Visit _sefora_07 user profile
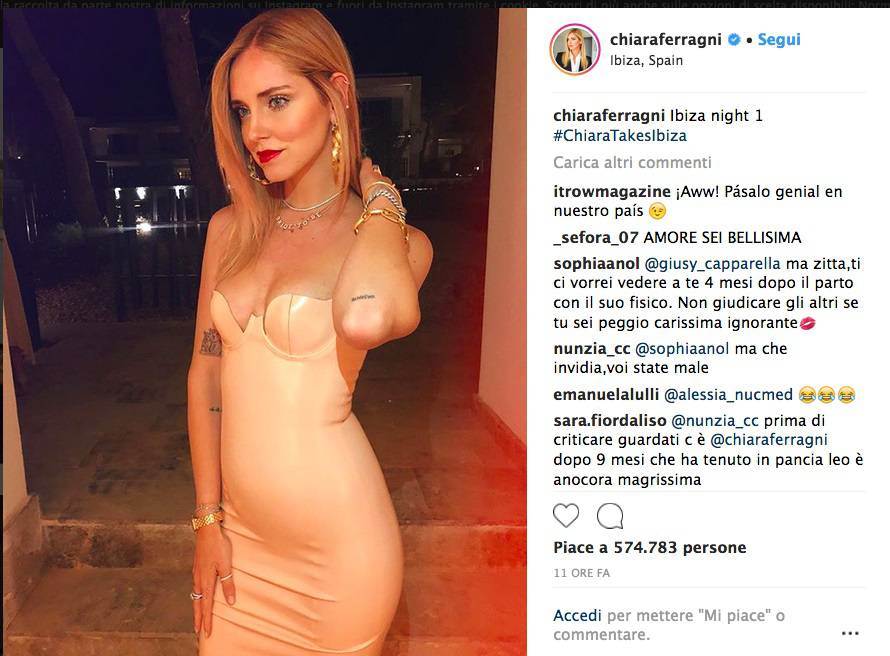 (x=596, y=238)
